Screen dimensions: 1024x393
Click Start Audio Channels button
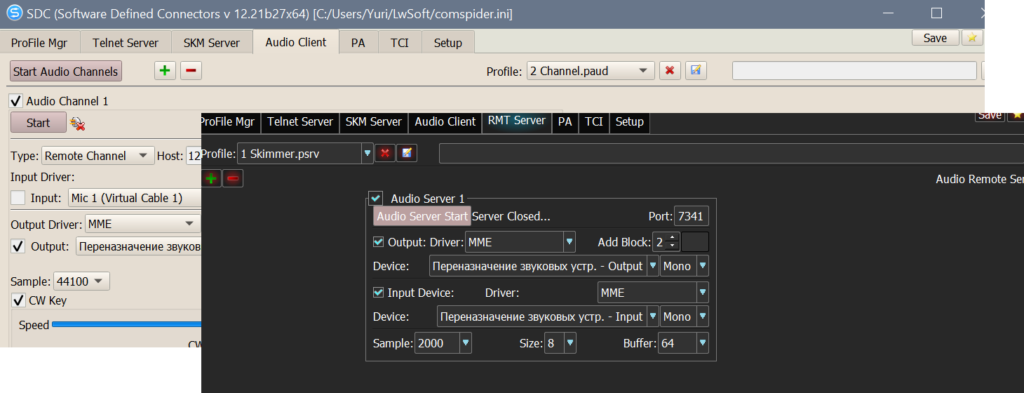66,71
